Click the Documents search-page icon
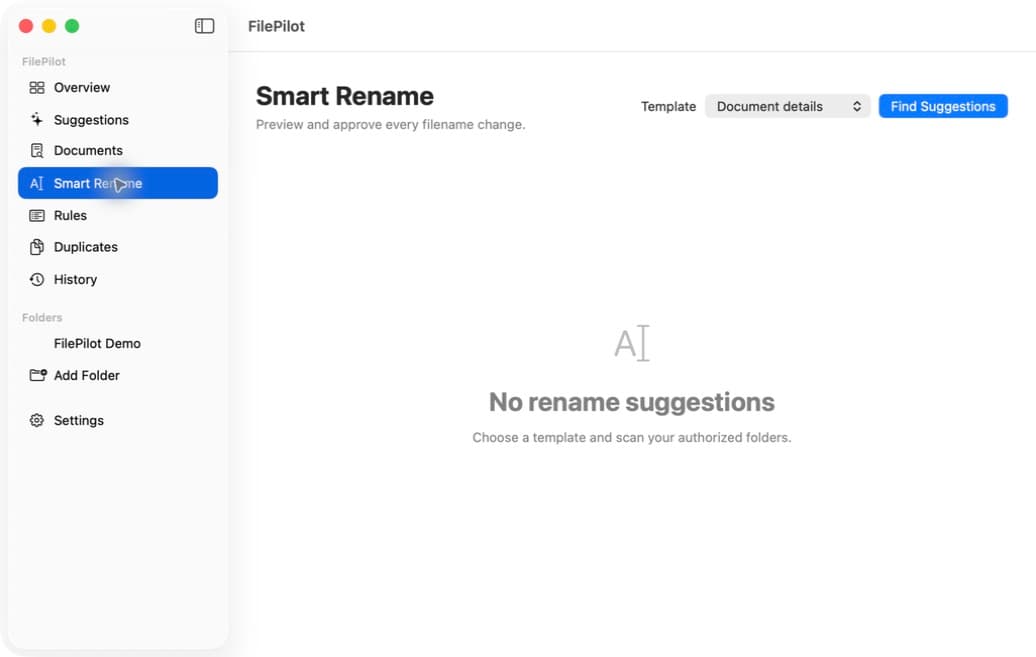The image size is (1036, 657). click(x=37, y=151)
